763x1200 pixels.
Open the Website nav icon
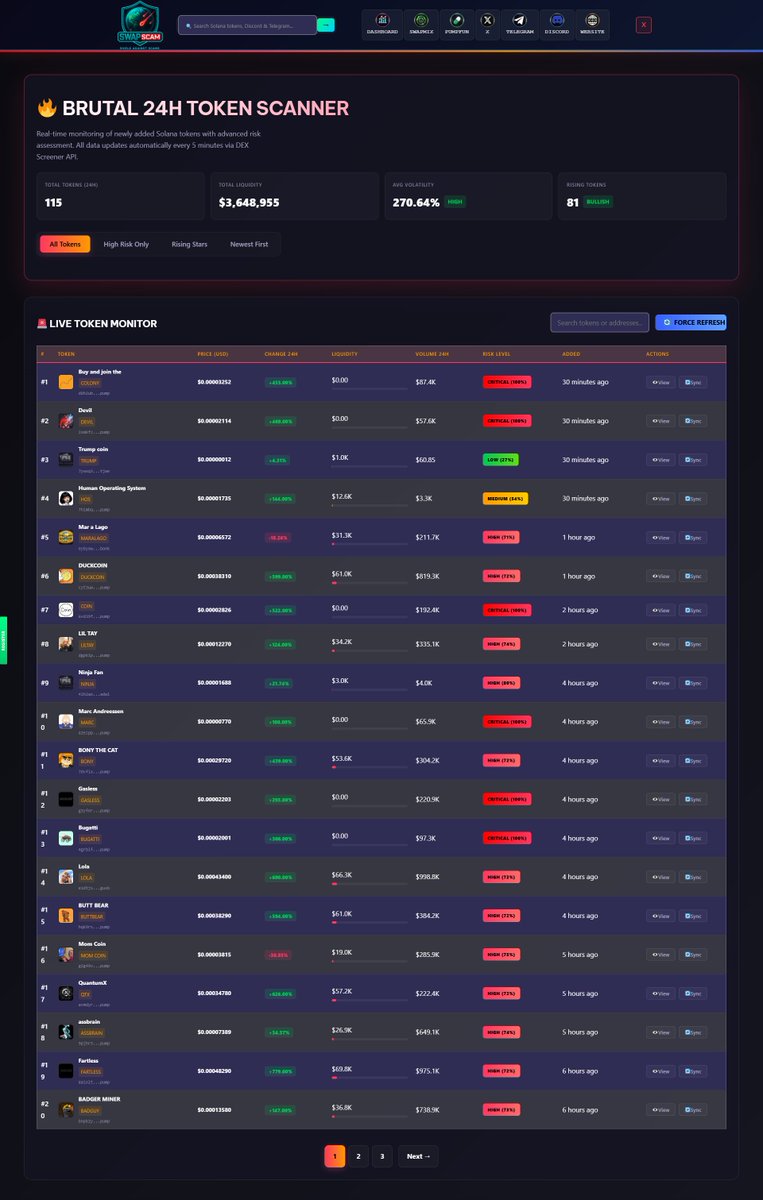[x=594, y=24]
